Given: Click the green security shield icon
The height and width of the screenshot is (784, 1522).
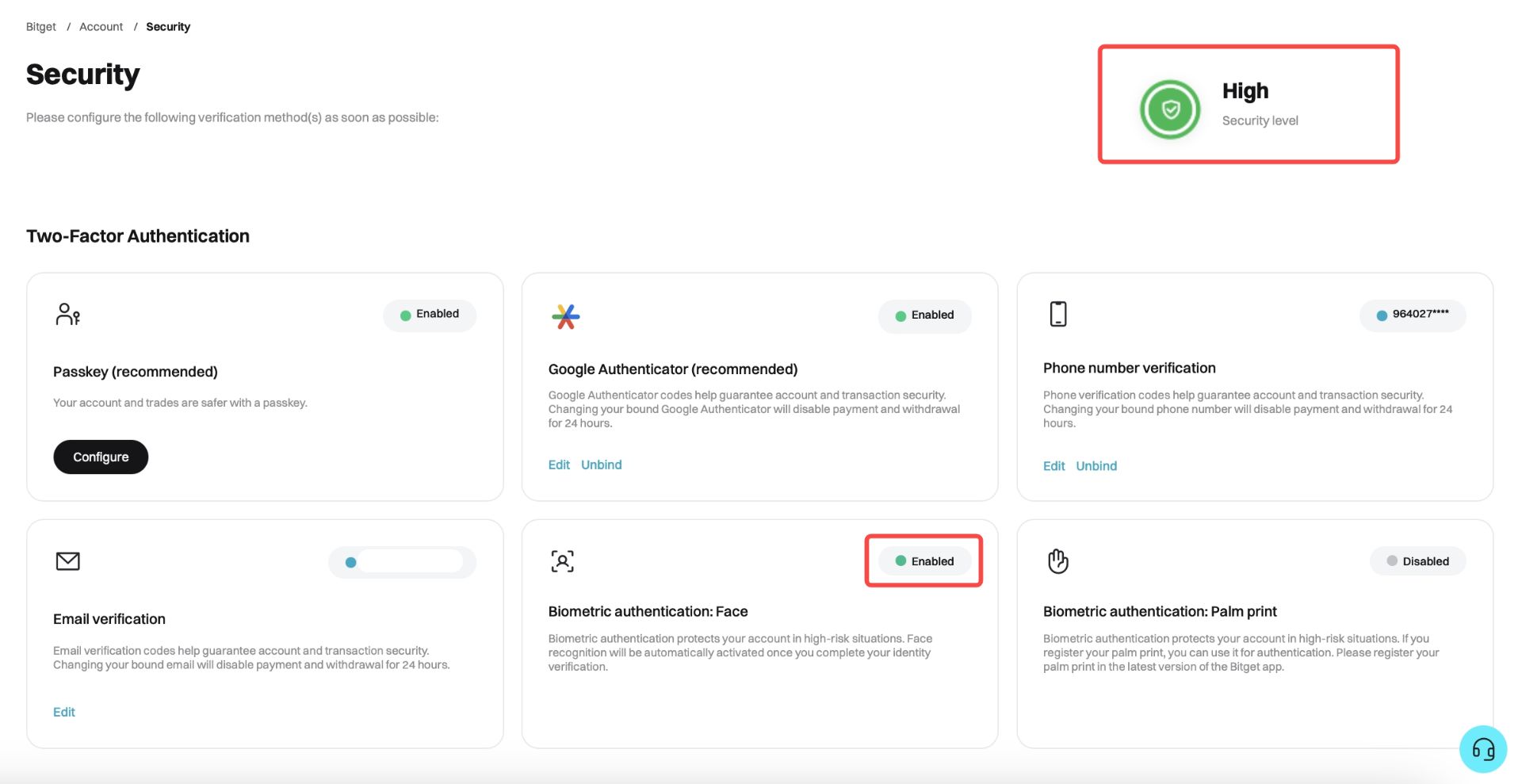Looking at the screenshot, I should click(x=1169, y=109).
